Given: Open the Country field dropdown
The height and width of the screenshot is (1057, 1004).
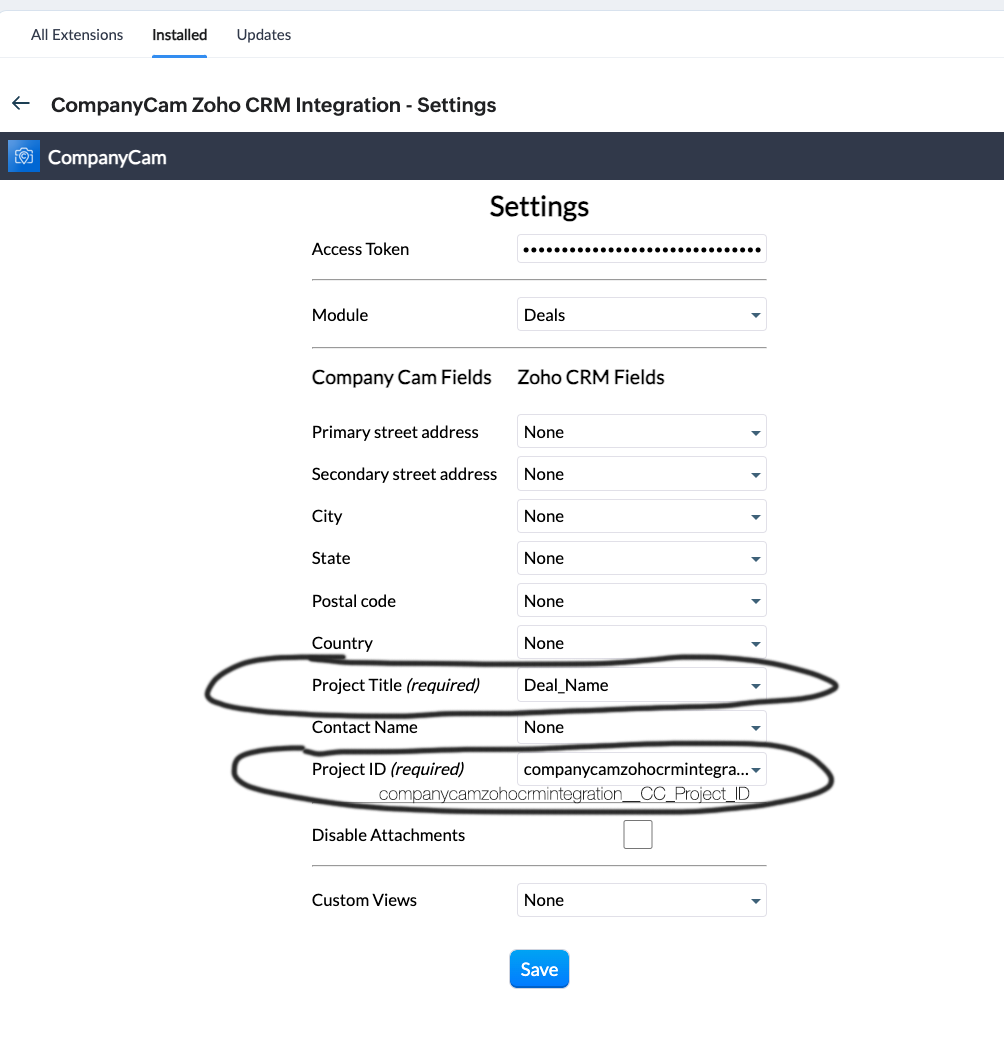Looking at the screenshot, I should tap(641, 642).
